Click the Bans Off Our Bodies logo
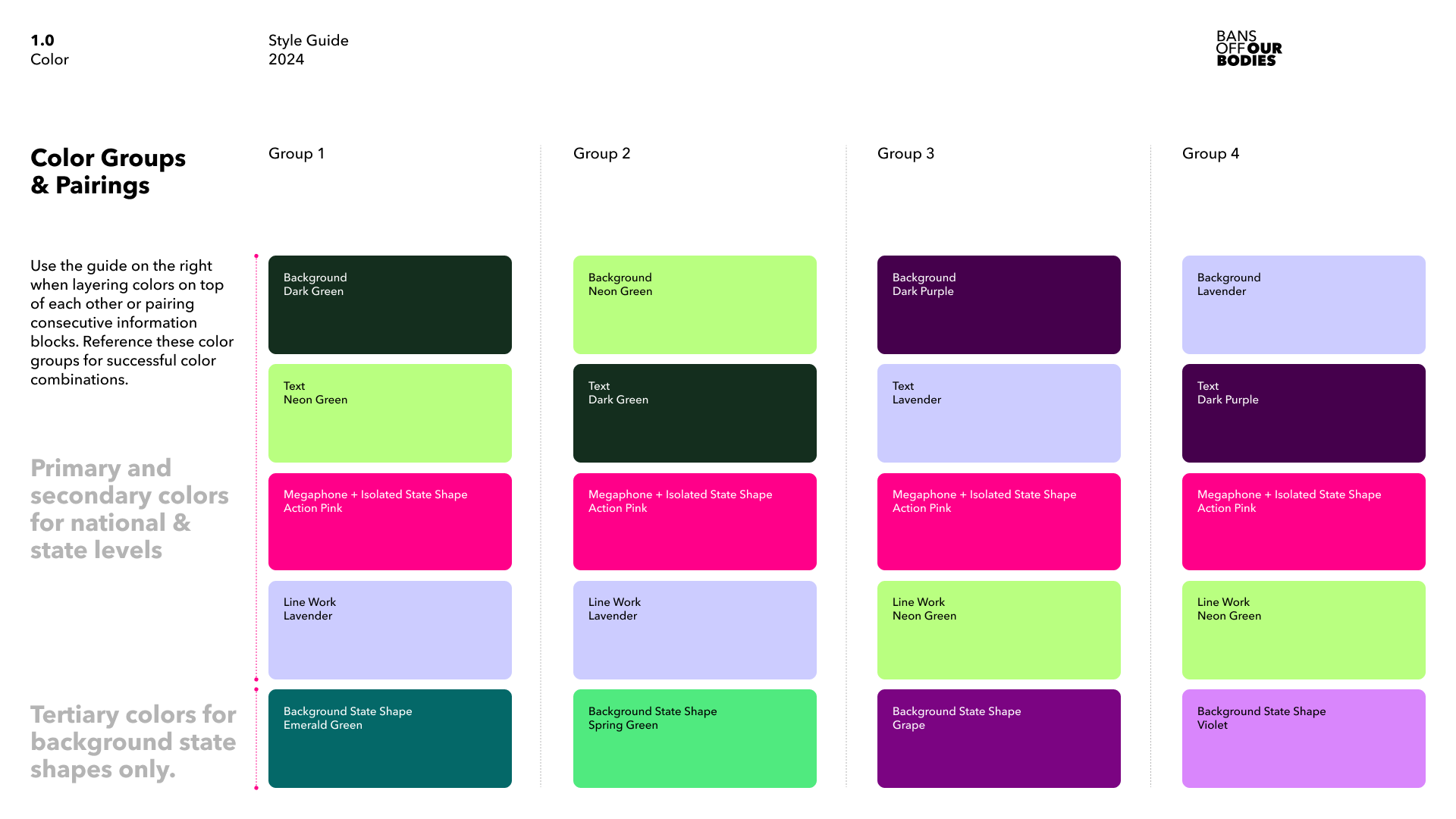 pyautogui.click(x=1248, y=49)
